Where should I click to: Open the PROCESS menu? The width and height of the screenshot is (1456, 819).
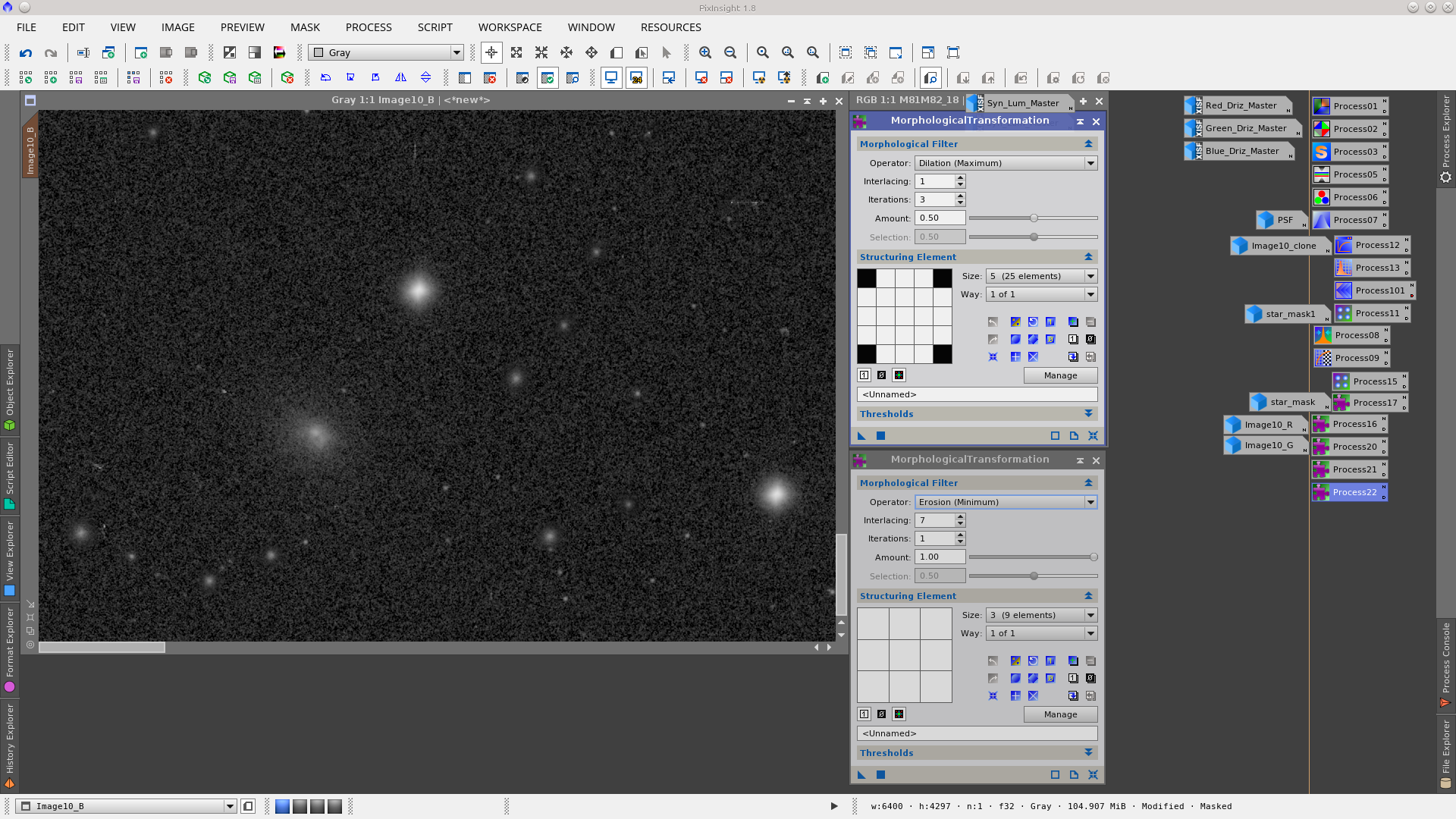[369, 27]
